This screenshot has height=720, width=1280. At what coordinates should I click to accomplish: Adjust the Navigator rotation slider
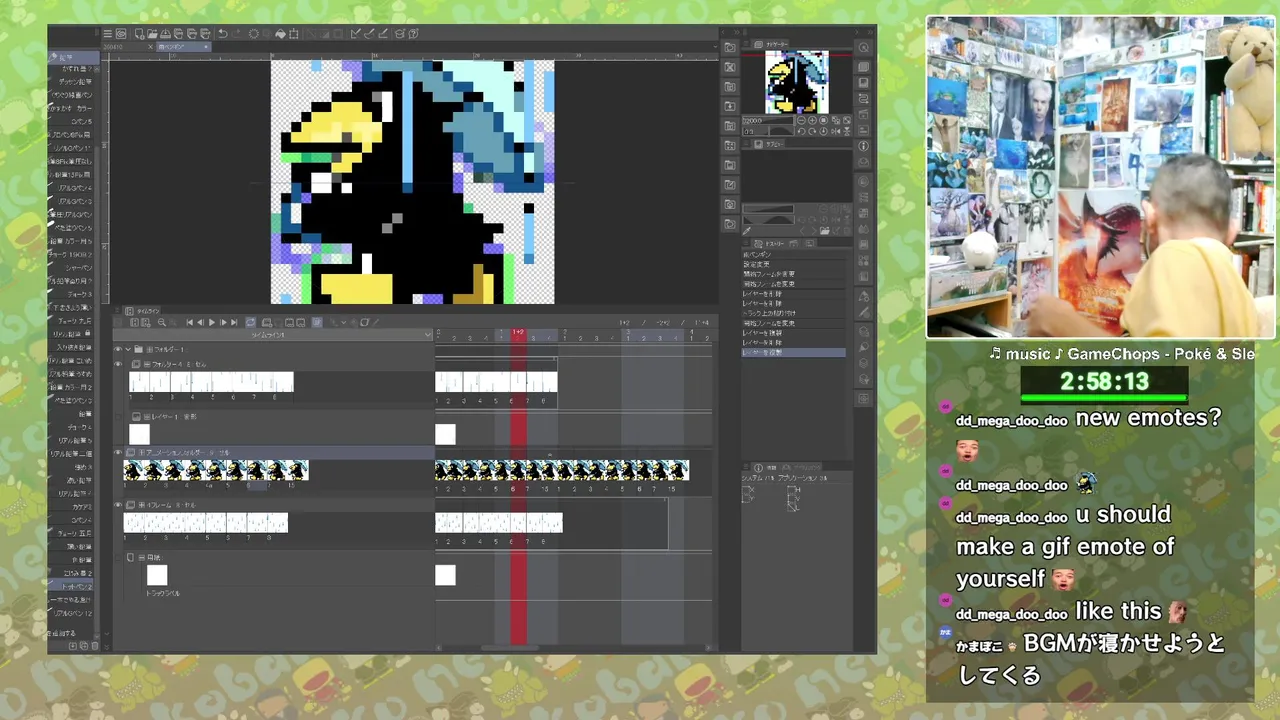(x=768, y=132)
